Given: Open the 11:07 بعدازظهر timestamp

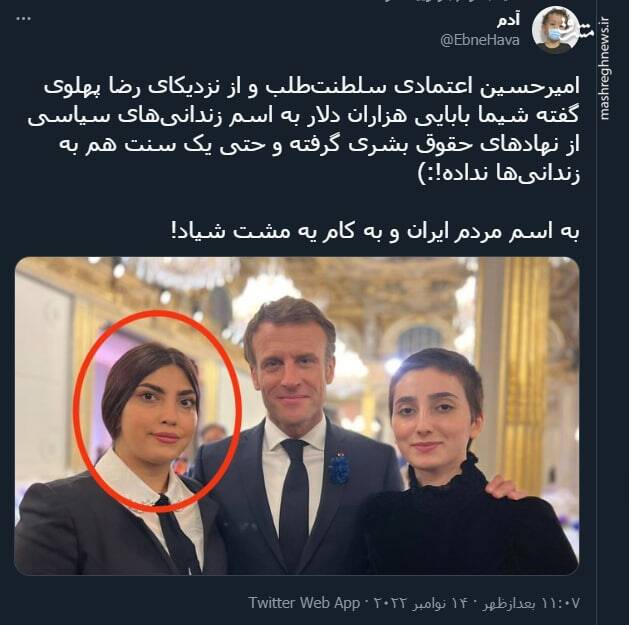Looking at the screenshot, I should click(532, 603).
